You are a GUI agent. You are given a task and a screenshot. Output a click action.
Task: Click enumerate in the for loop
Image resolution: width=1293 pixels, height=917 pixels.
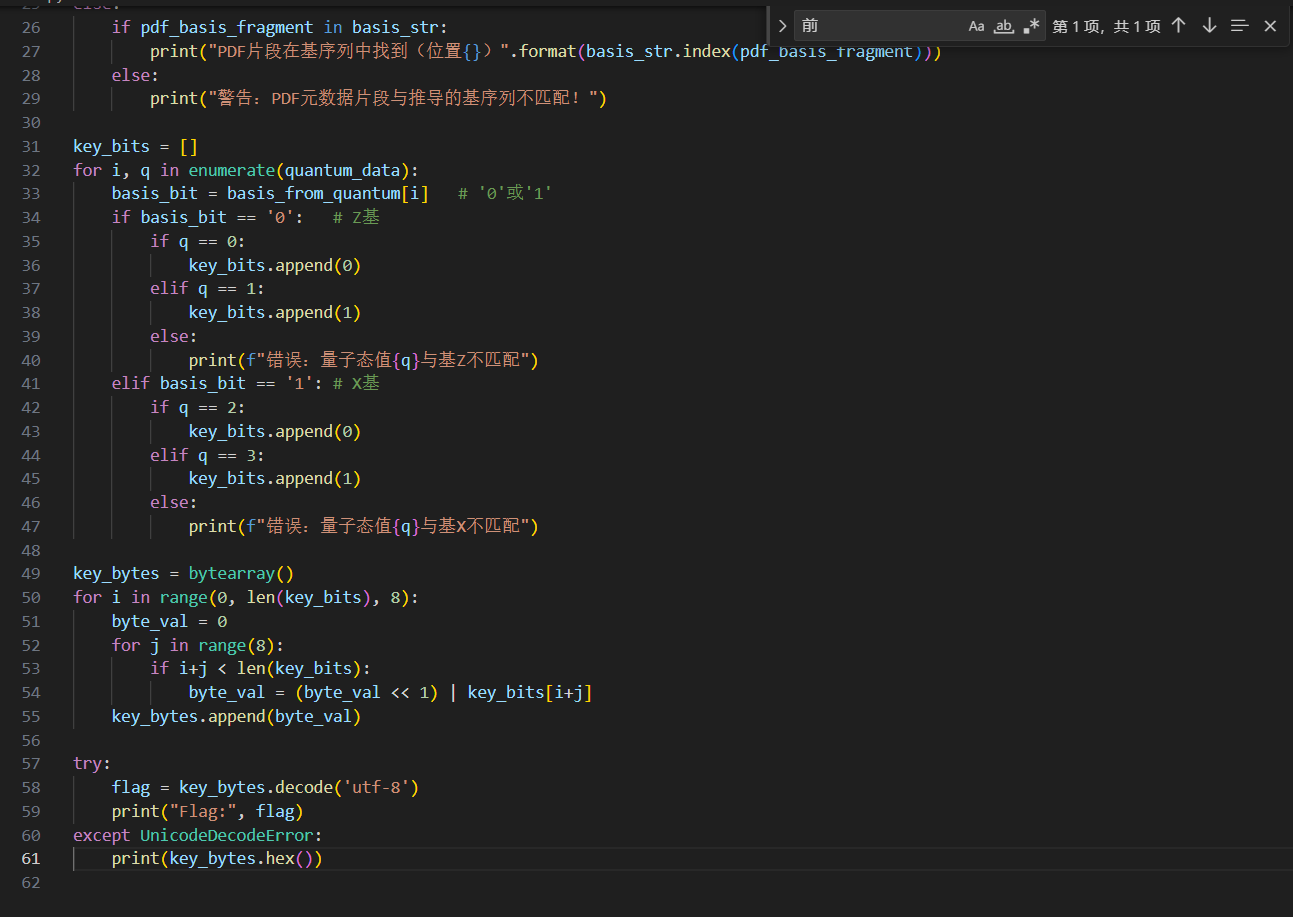pos(231,170)
